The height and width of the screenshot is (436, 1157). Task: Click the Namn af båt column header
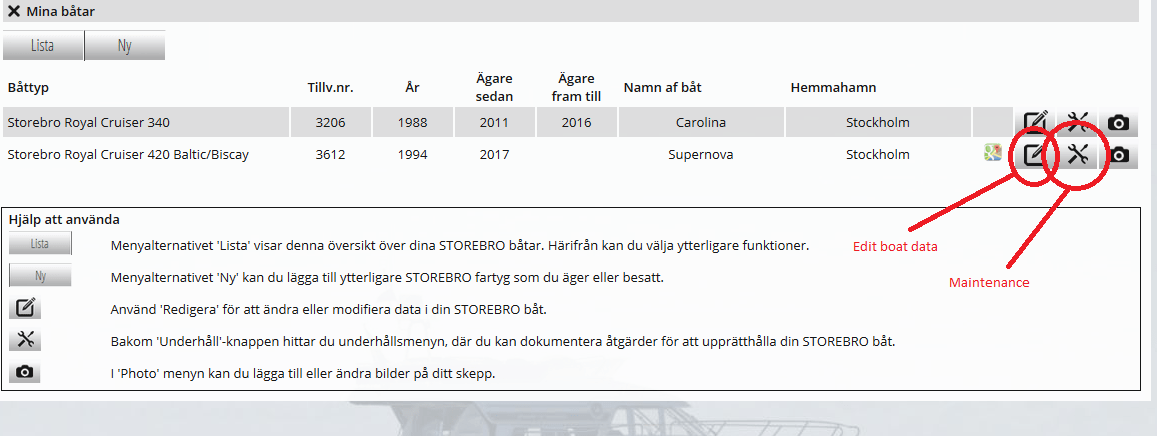[x=663, y=87]
